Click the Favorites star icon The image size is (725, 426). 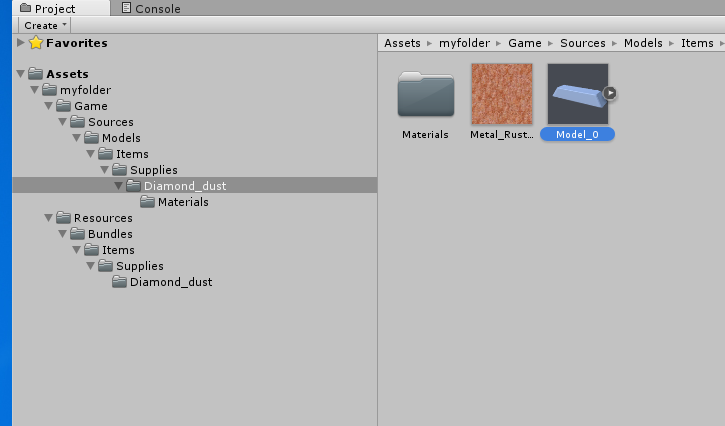coord(36,43)
